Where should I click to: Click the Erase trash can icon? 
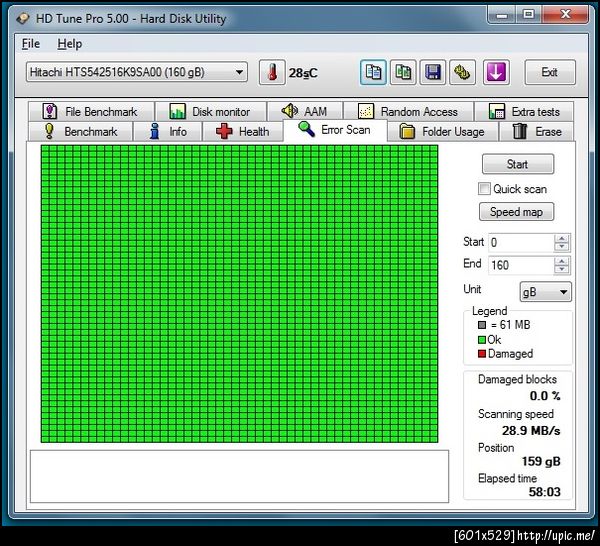click(519, 131)
